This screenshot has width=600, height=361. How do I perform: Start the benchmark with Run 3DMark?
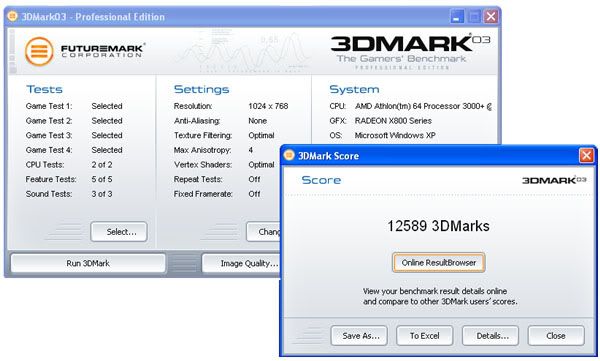[88, 263]
